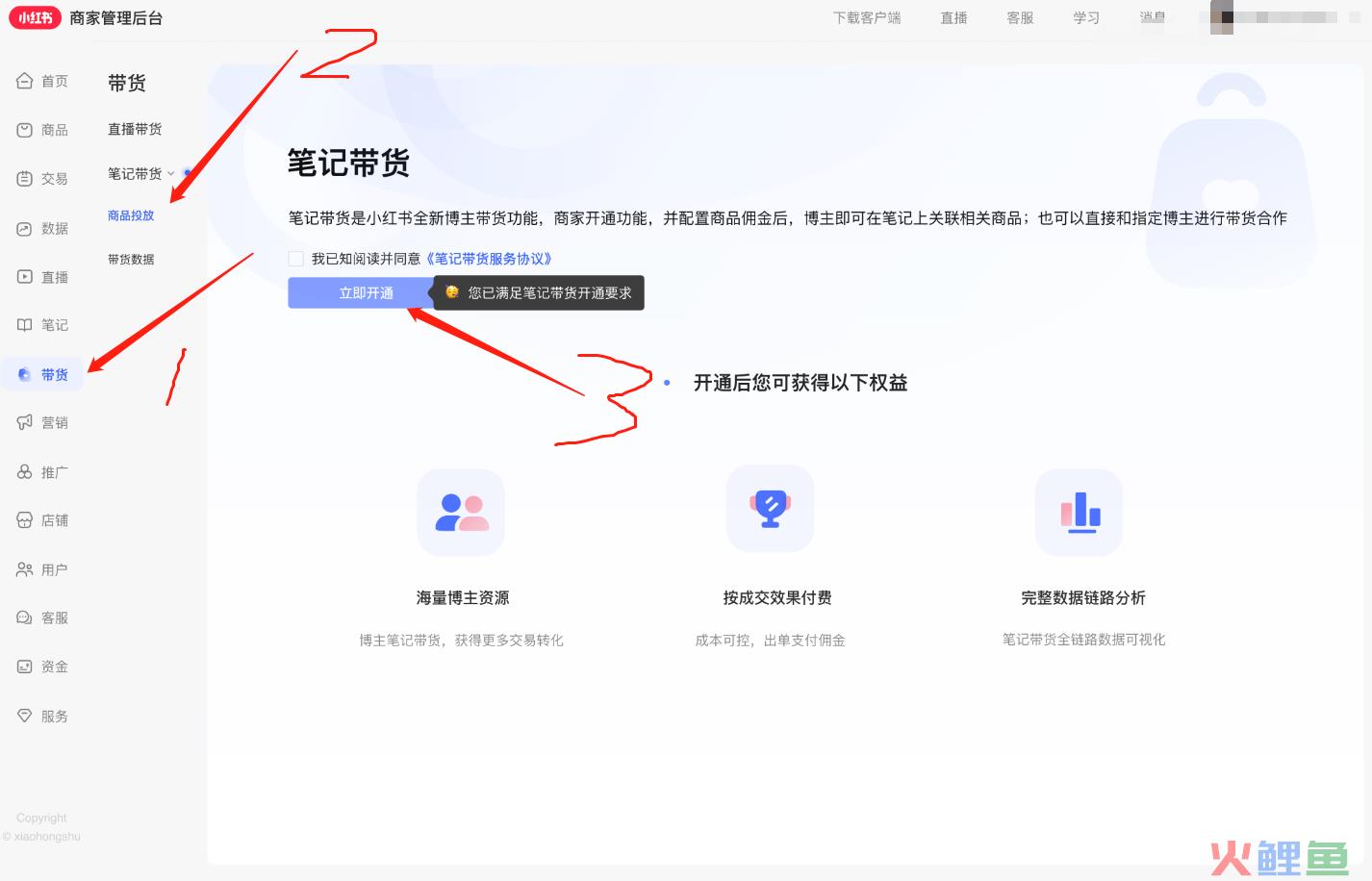1372x881 pixels.
Task: Select 商品投放 submenu item
Action: 131,215
